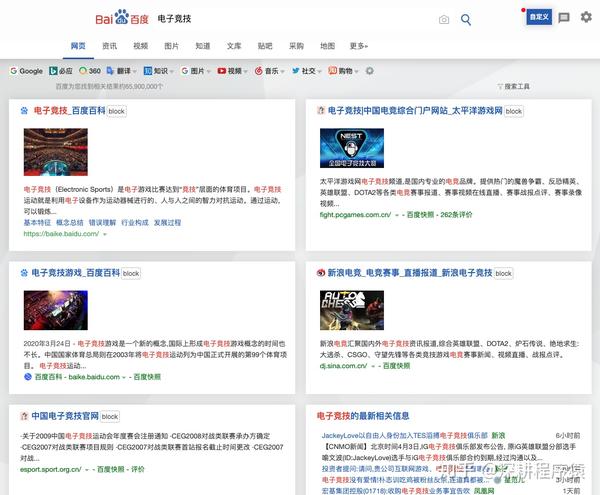Click Sina icon beside 新浪电竞

point(321,273)
